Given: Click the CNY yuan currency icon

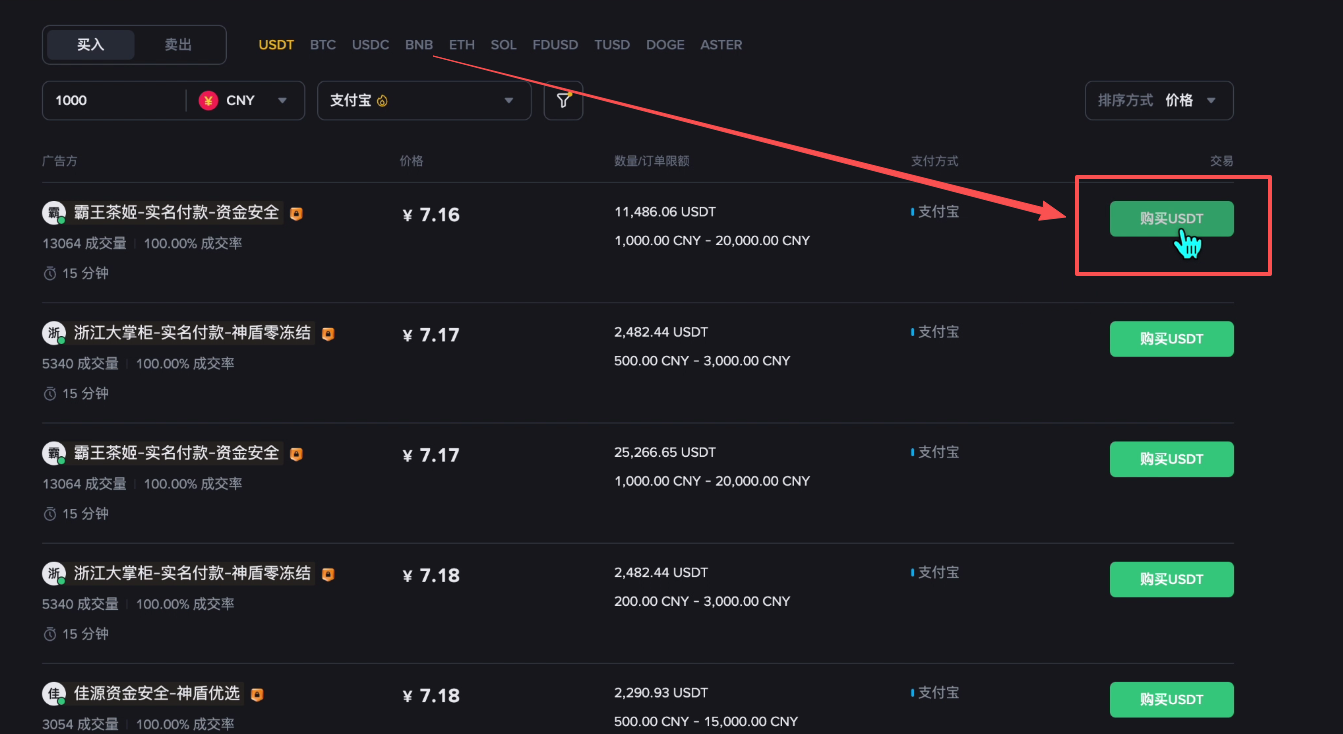Looking at the screenshot, I should [x=208, y=100].
